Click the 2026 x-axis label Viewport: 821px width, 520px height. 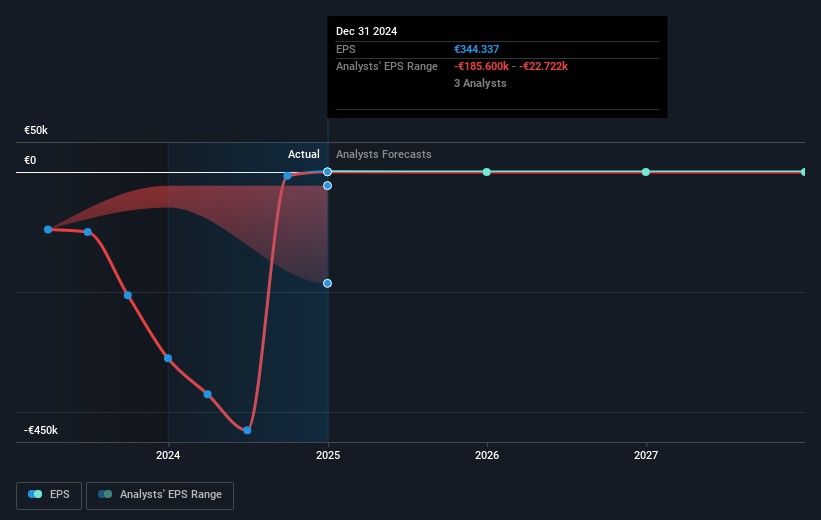point(487,456)
